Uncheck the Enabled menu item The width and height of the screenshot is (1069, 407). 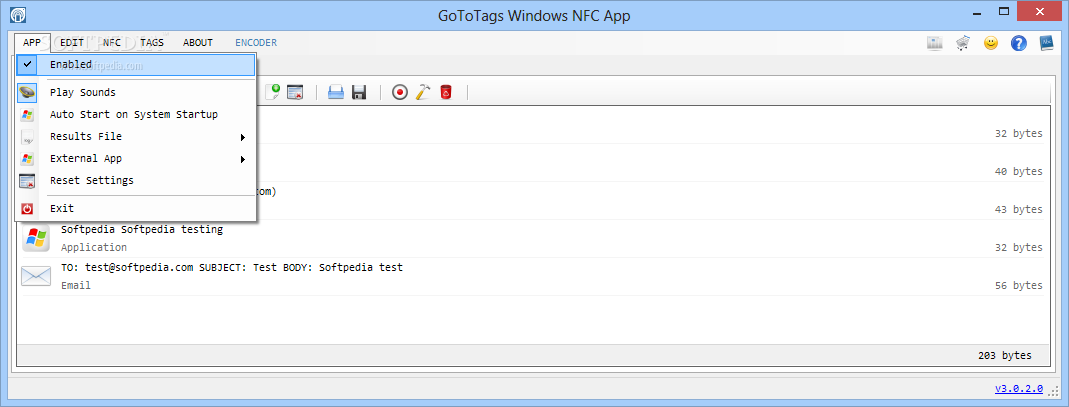click(x=135, y=65)
